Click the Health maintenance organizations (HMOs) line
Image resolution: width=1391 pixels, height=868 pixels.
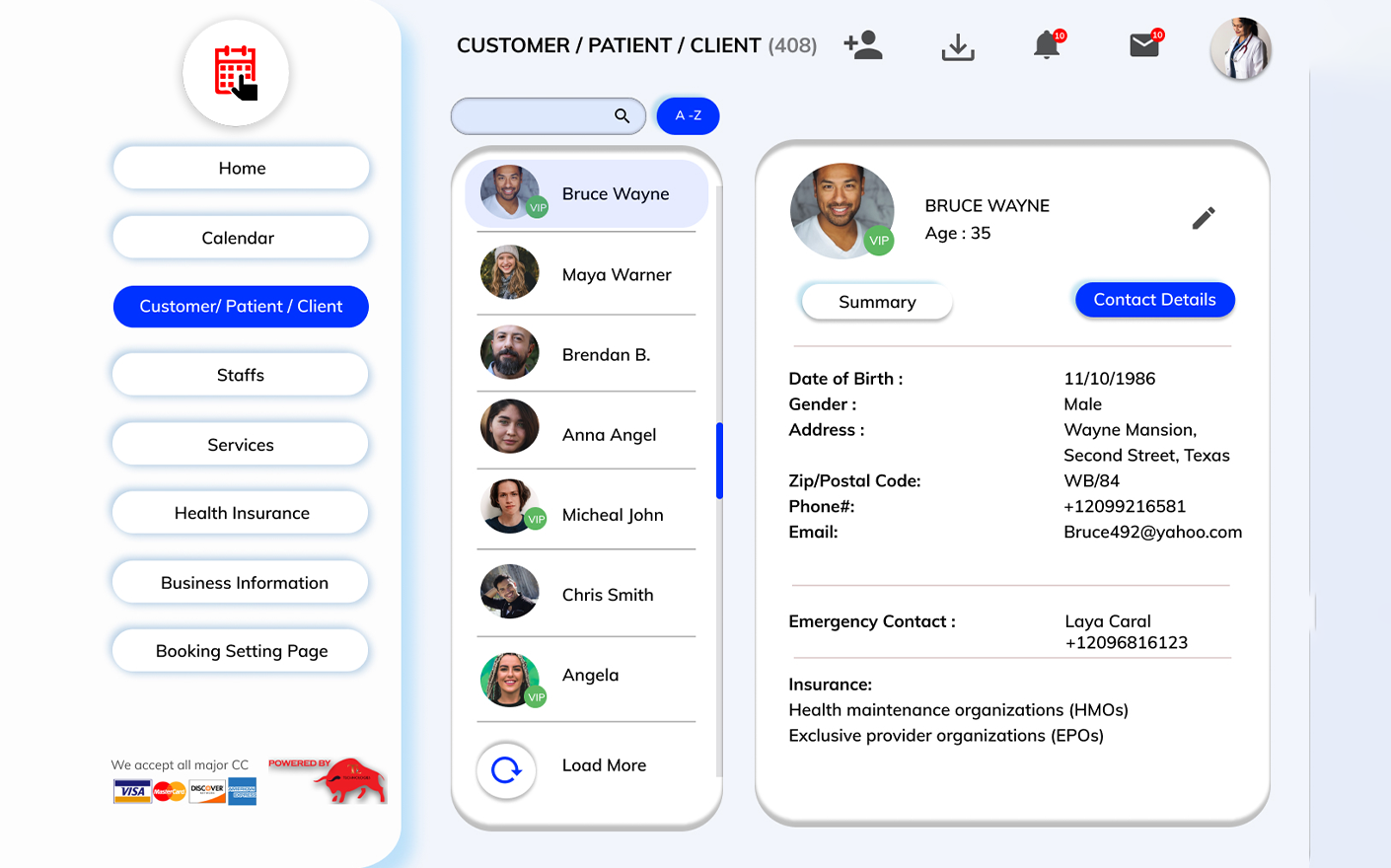pos(958,710)
